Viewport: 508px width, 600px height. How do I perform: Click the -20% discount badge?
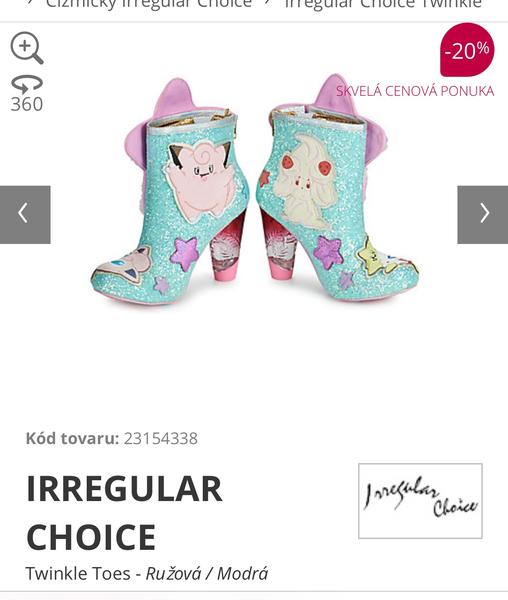[x=467, y=50]
